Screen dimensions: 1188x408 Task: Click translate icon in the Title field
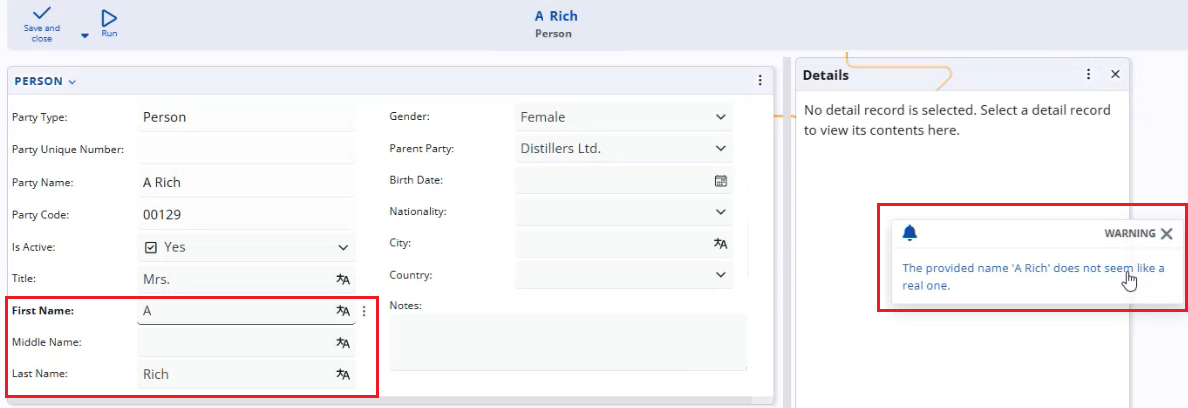coord(343,280)
